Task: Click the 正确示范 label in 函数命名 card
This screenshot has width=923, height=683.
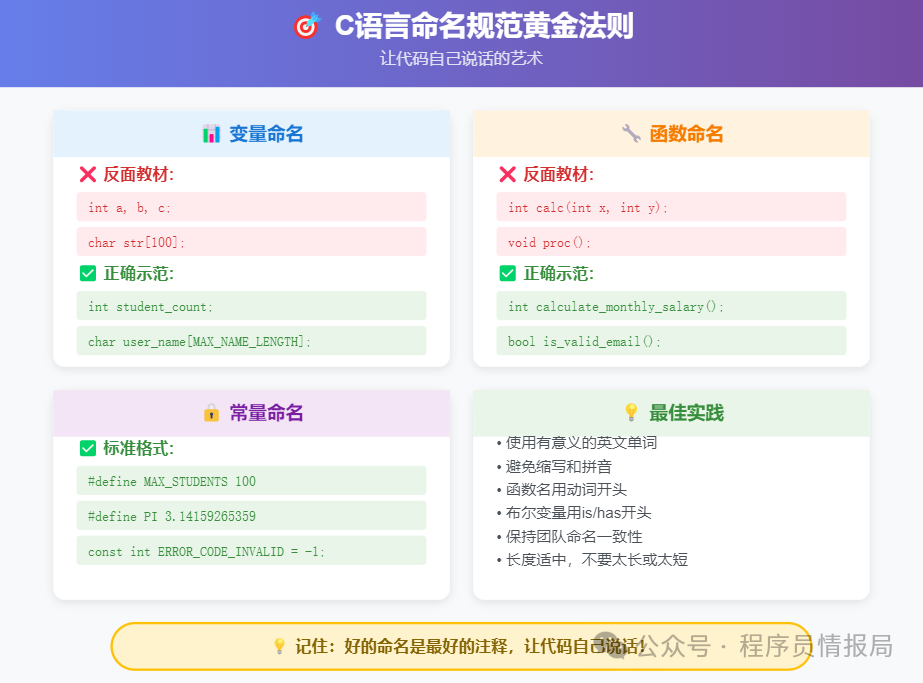Action: pyautogui.click(x=558, y=273)
